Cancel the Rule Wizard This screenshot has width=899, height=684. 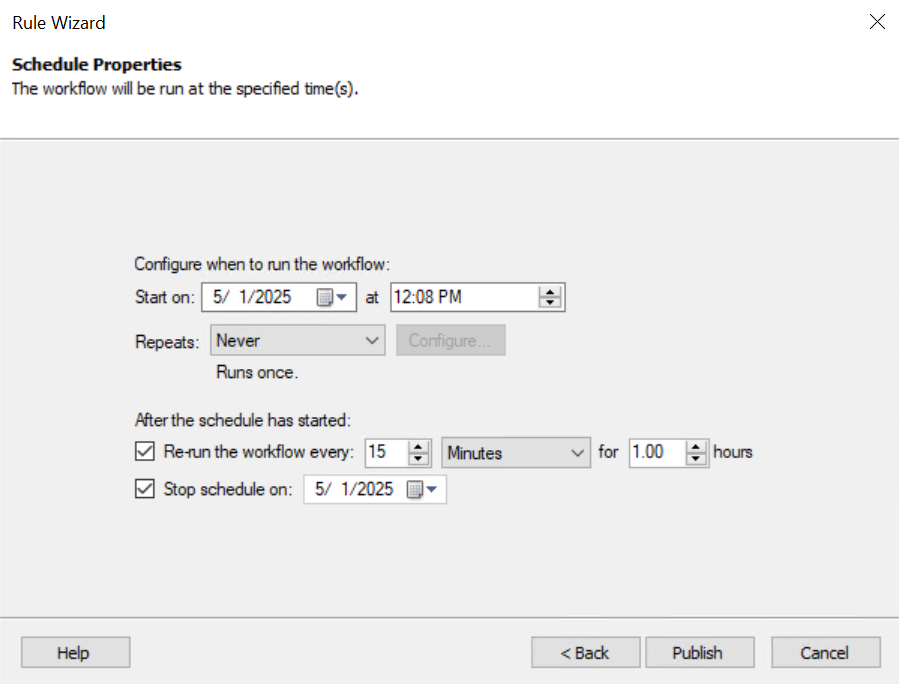click(825, 653)
